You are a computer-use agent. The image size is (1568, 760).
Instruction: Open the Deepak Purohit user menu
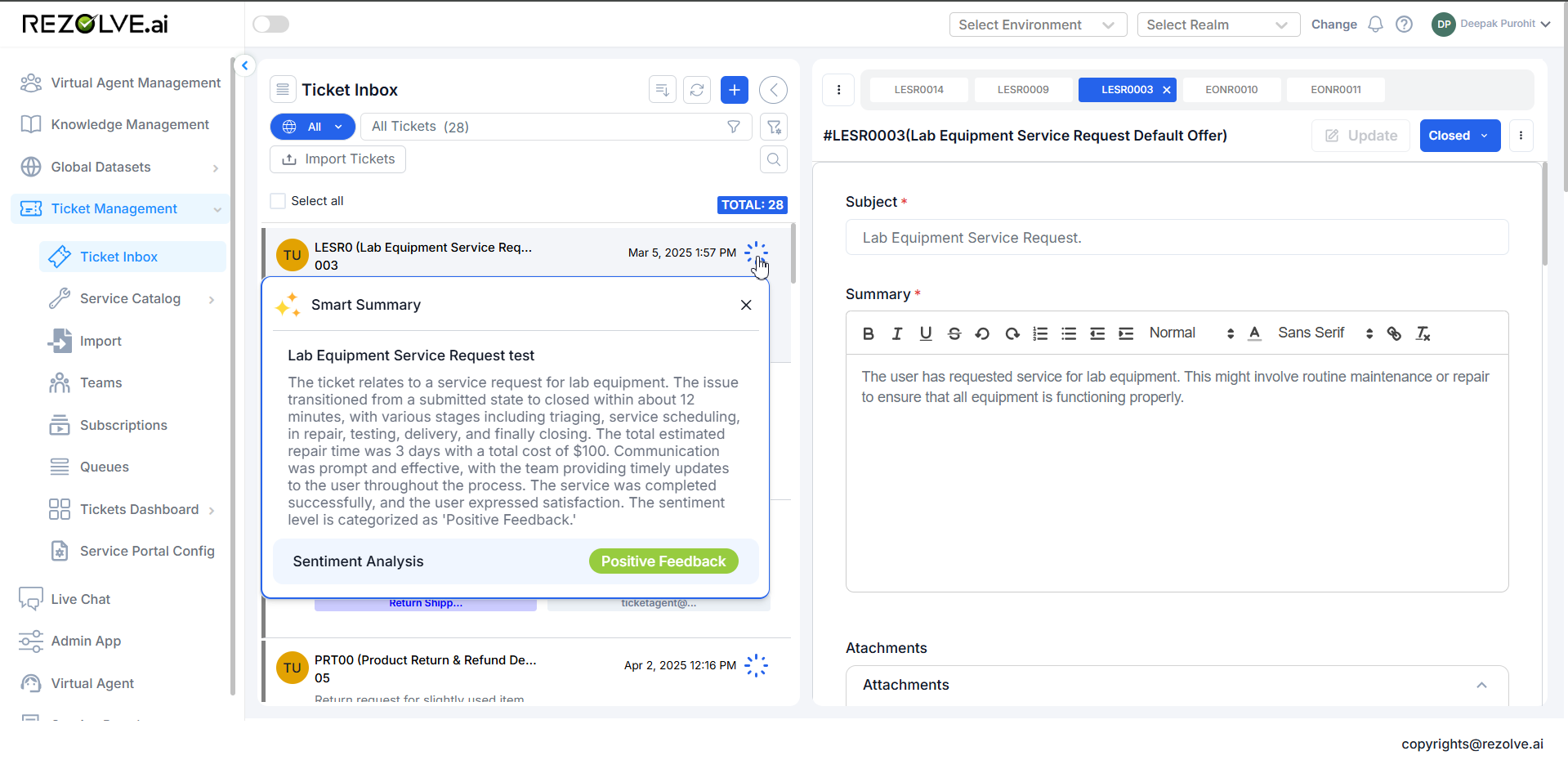[x=1491, y=25]
